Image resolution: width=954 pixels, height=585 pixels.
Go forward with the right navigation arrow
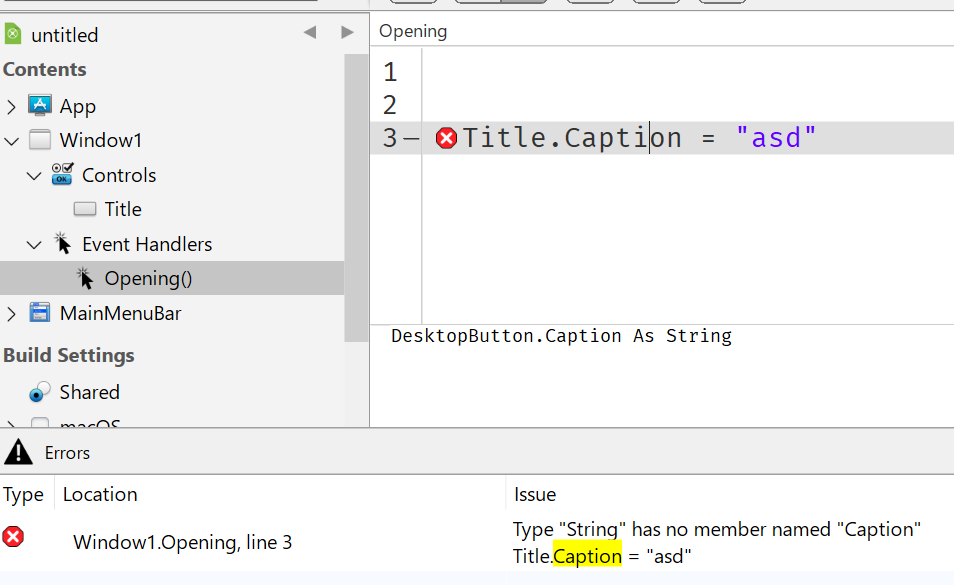pyautogui.click(x=347, y=32)
